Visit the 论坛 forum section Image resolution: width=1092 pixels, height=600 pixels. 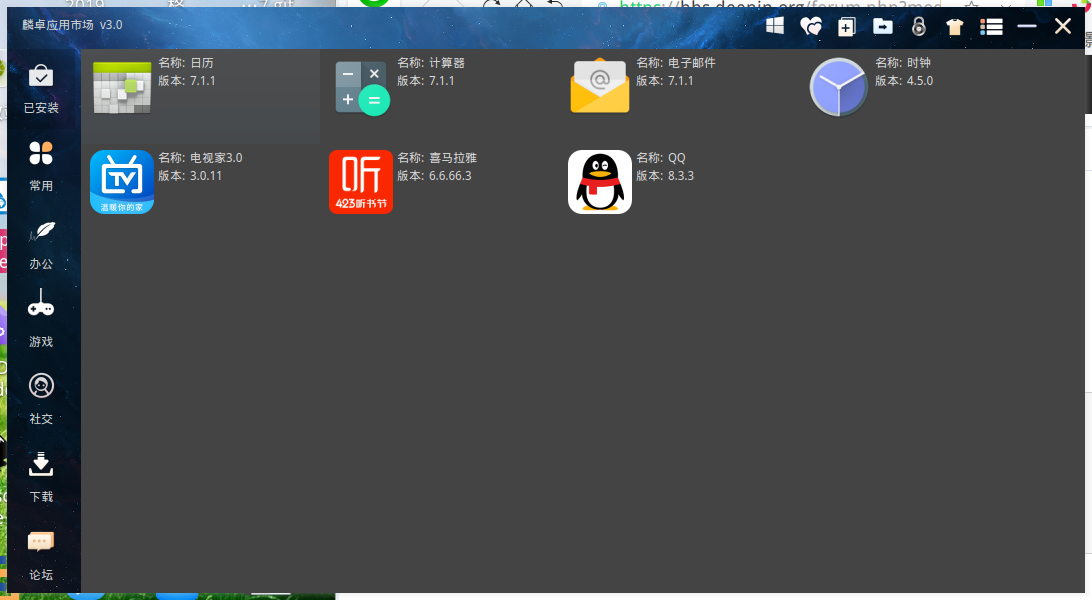click(x=41, y=555)
